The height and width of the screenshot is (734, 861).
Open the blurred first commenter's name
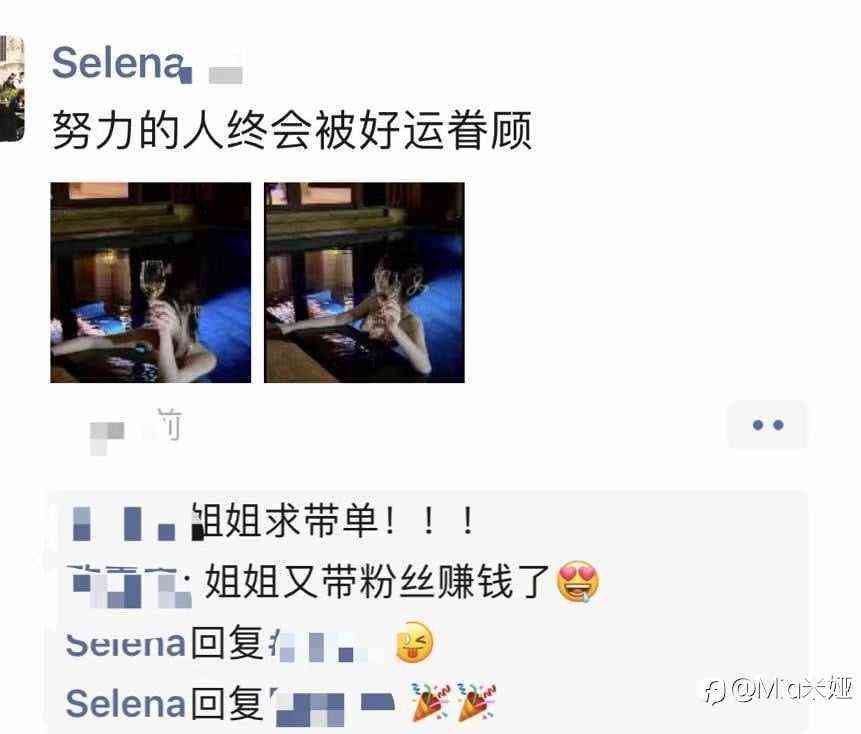pyautogui.click(x=124, y=524)
